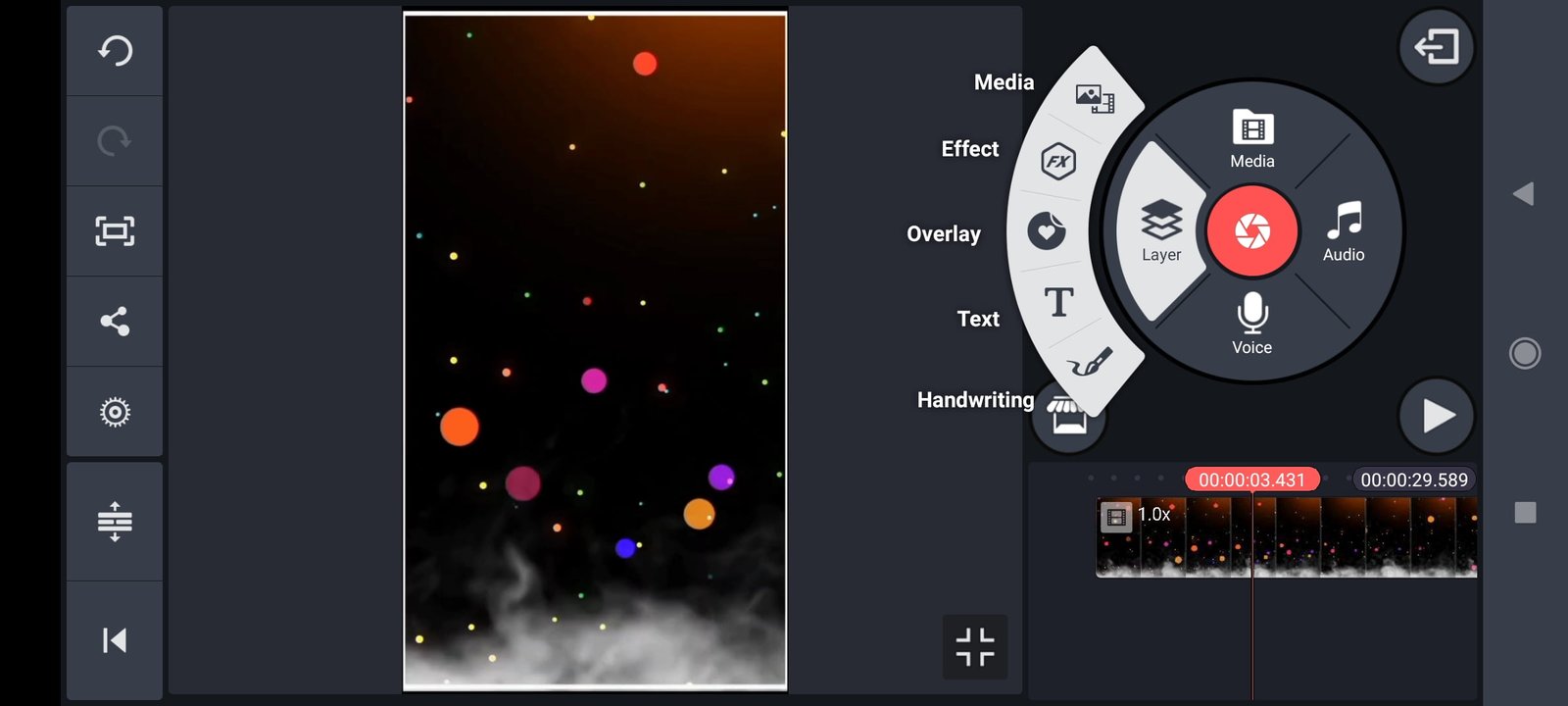Expand the timeline track view
Viewport: 1568px width, 706px height.
click(x=115, y=521)
